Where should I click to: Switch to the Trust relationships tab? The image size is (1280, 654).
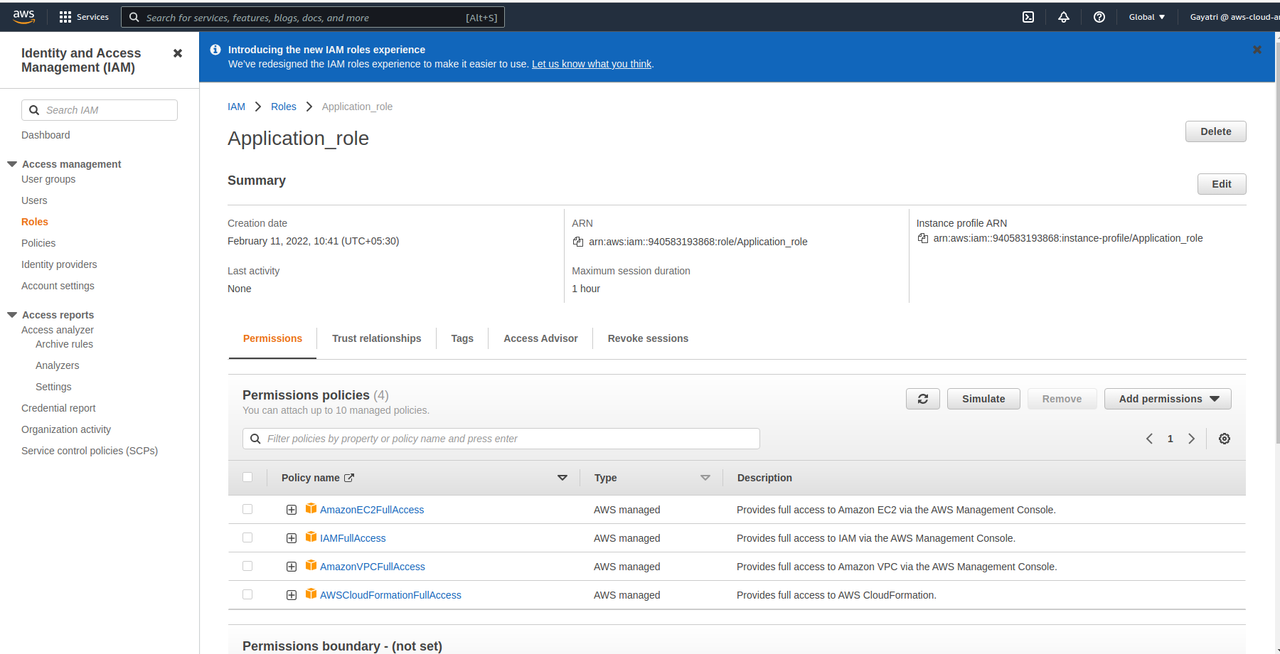[x=376, y=339]
